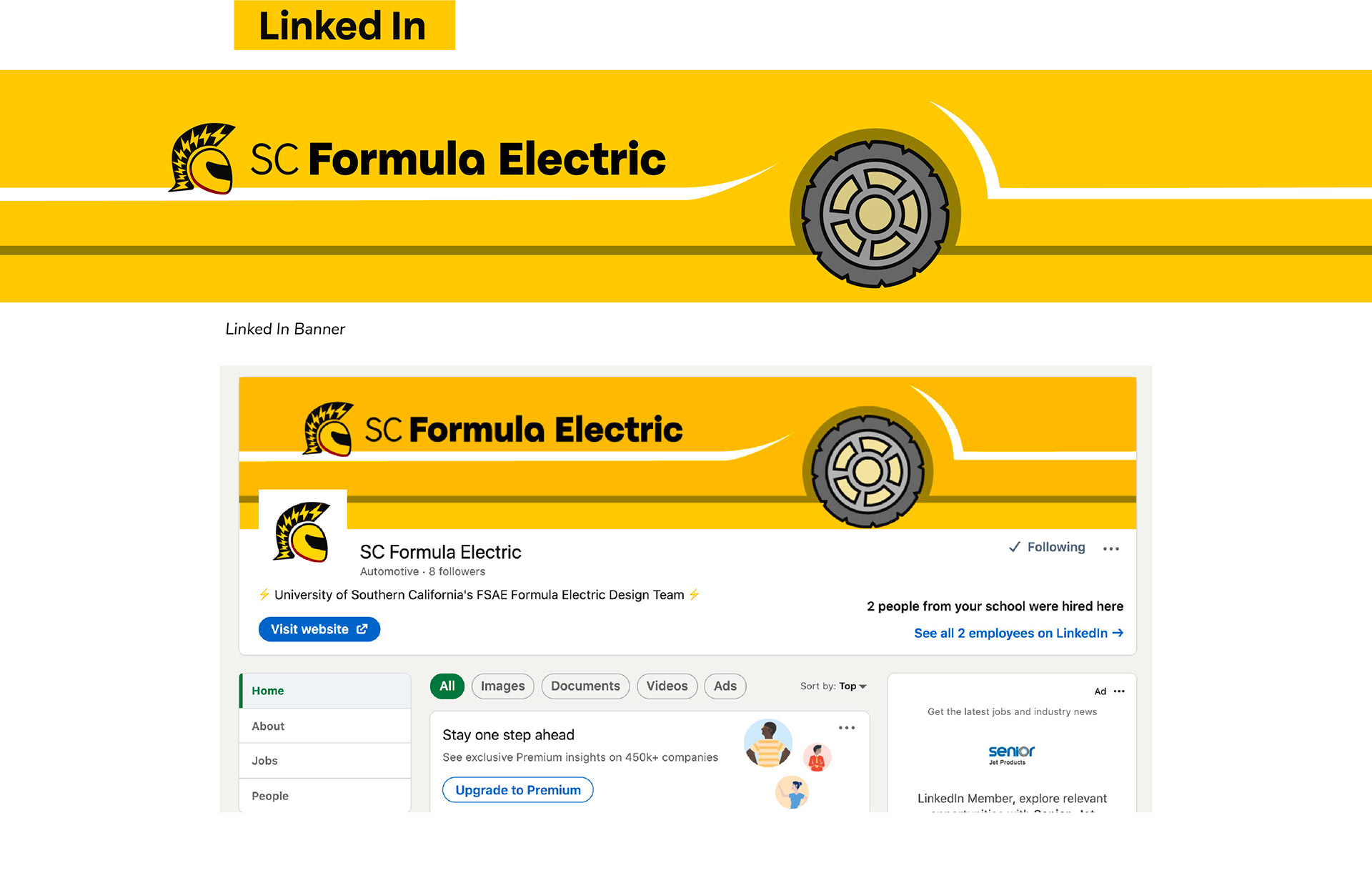Click the Premium illustration person in striped shirt

(x=767, y=744)
